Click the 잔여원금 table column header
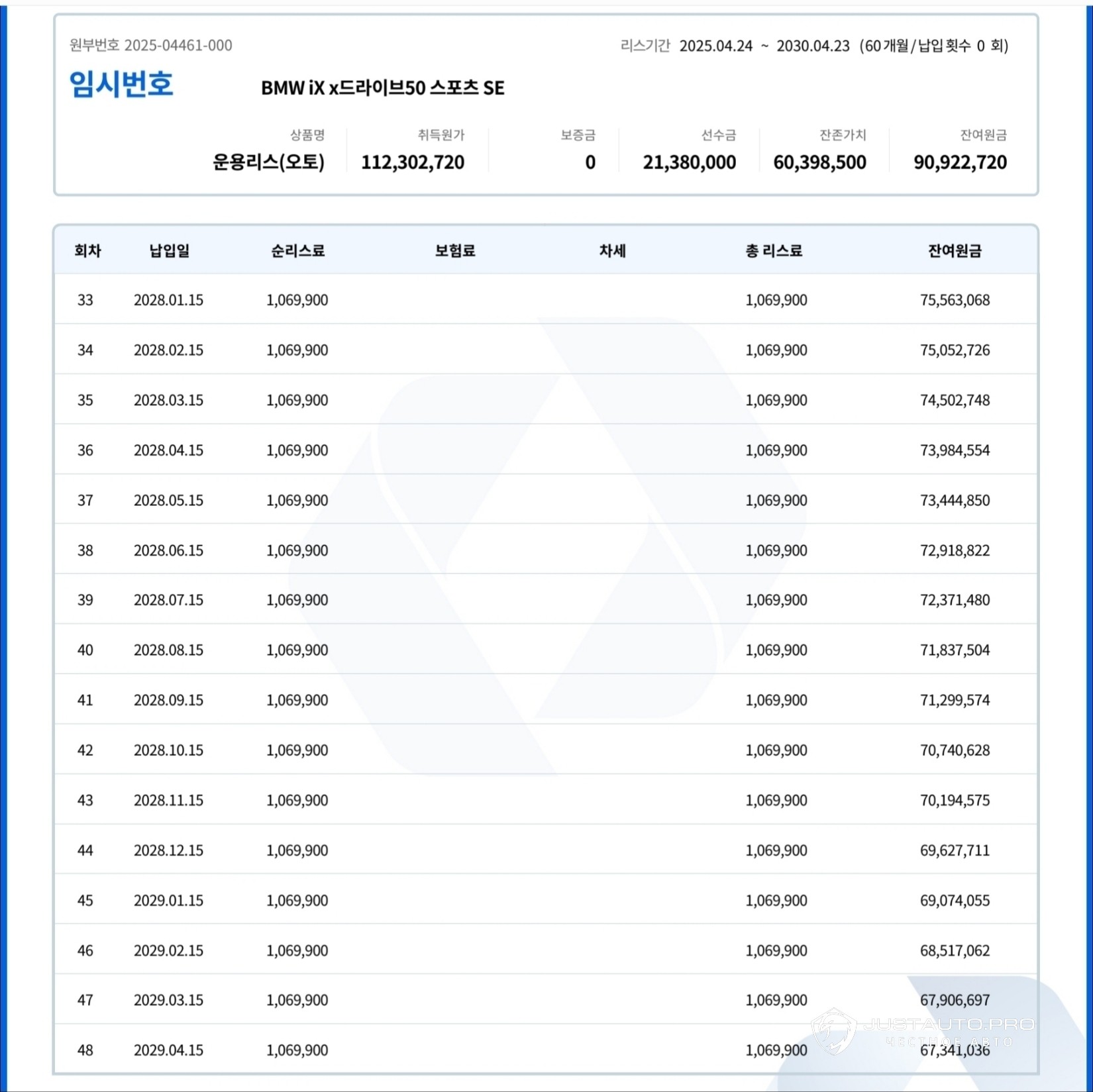Image resolution: width=1093 pixels, height=1092 pixels. (x=955, y=251)
